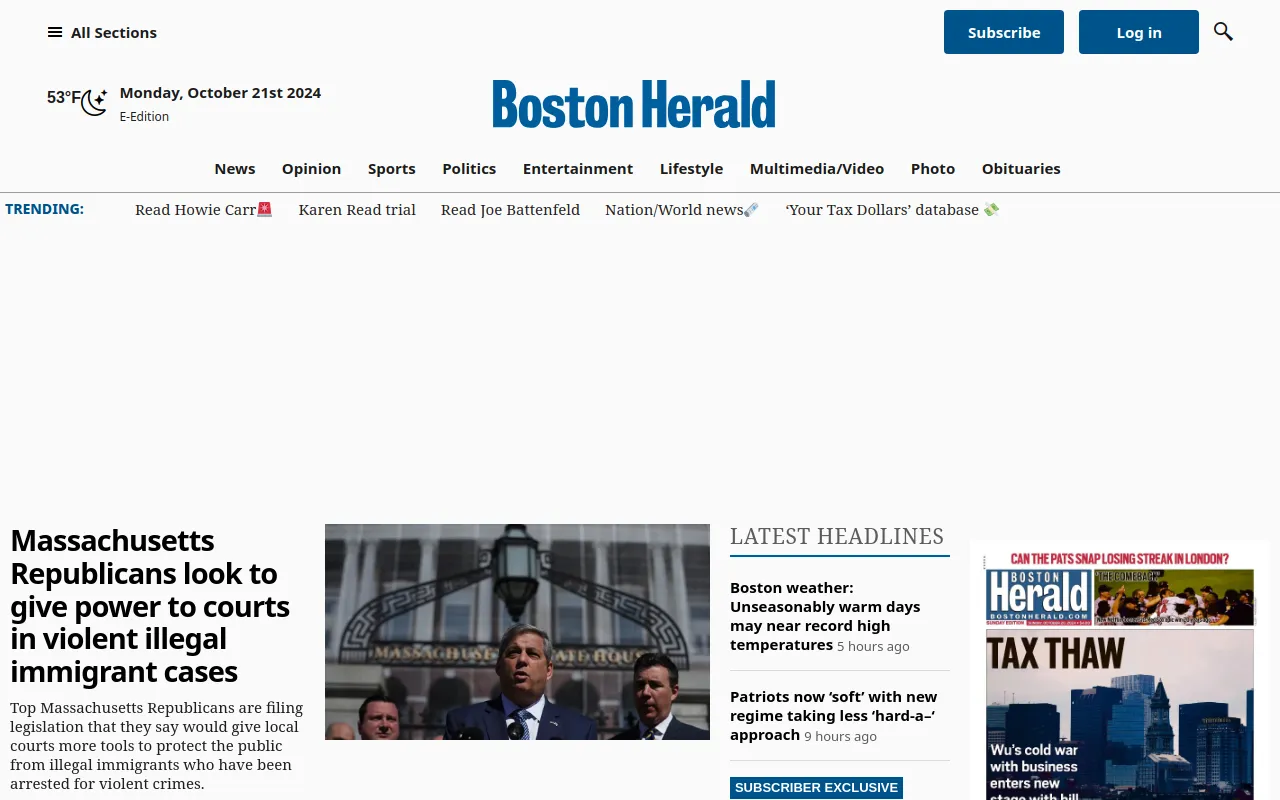
Task: Click the night weather moon icon
Action: pos(94,102)
